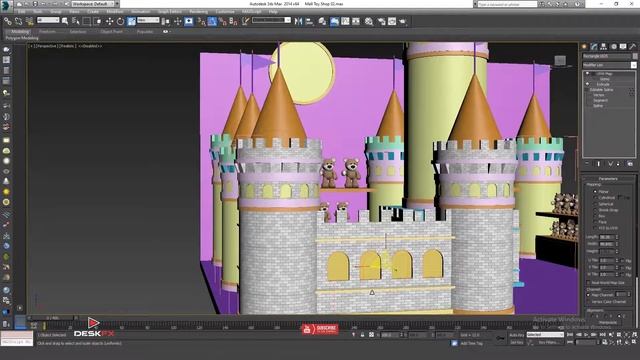Toggle the Pin Stack button

click(587, 164)
